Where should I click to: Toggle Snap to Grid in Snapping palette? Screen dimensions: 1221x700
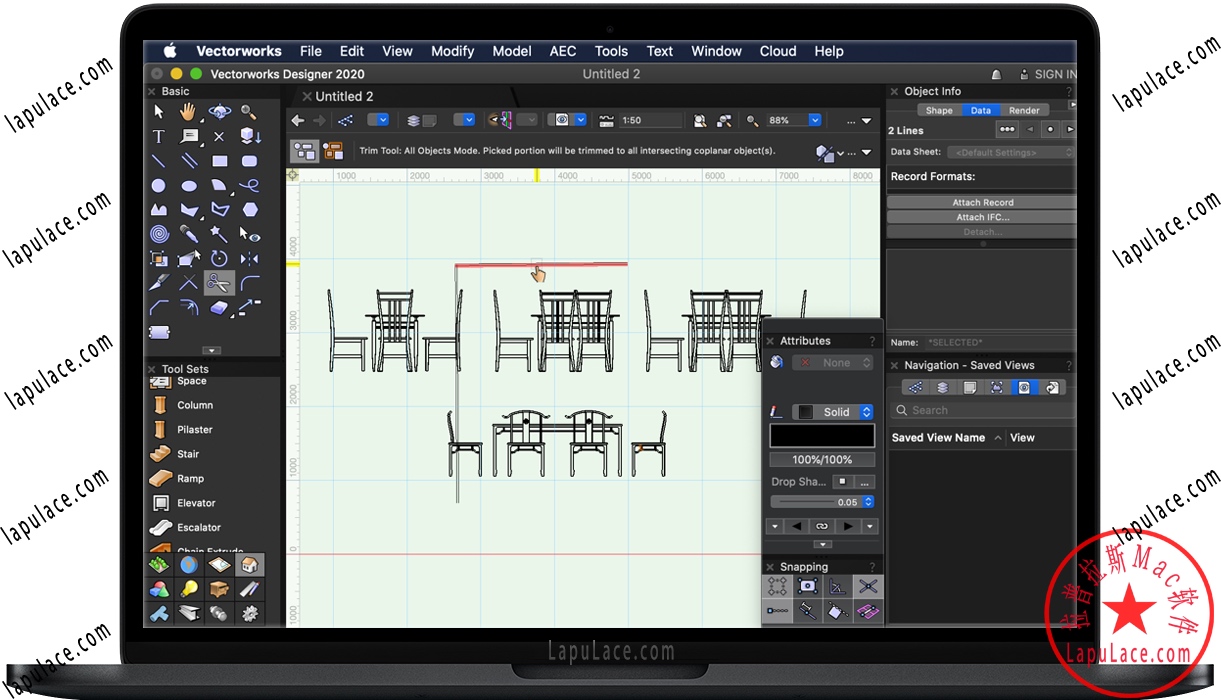(x=777, y=586)
